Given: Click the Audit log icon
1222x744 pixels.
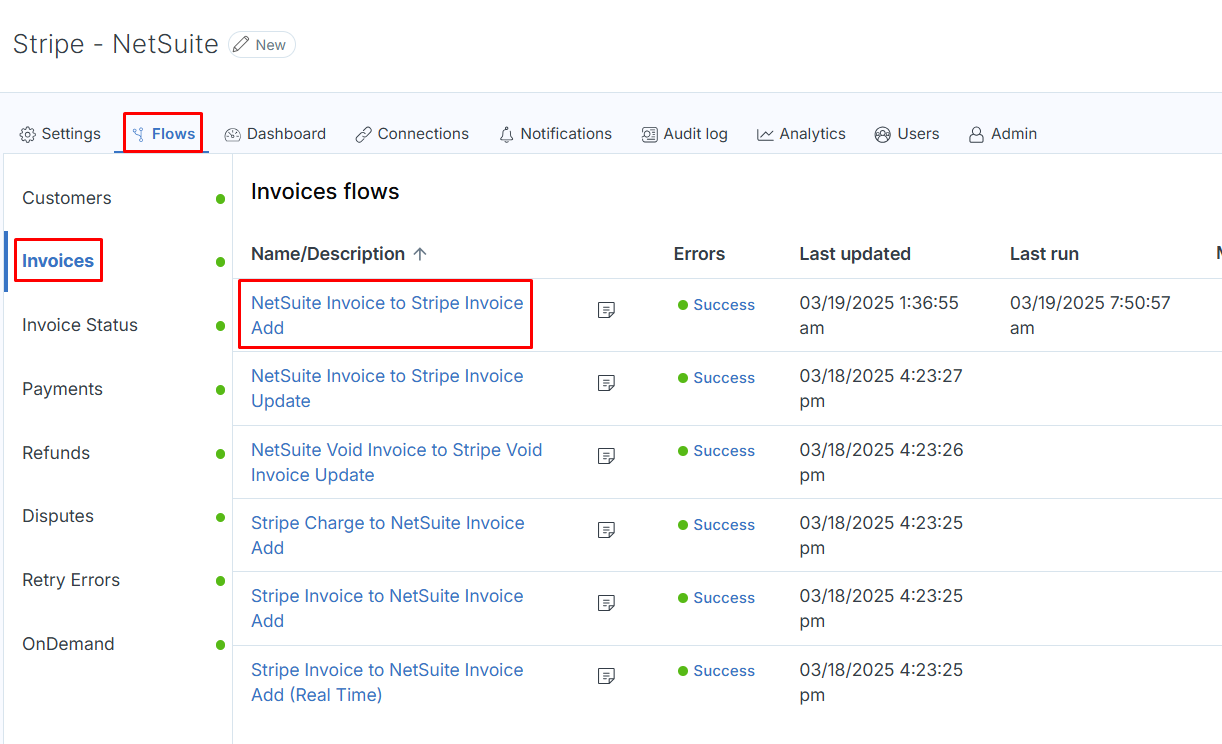Looking at the screenshot, I should tap(650, 134).
